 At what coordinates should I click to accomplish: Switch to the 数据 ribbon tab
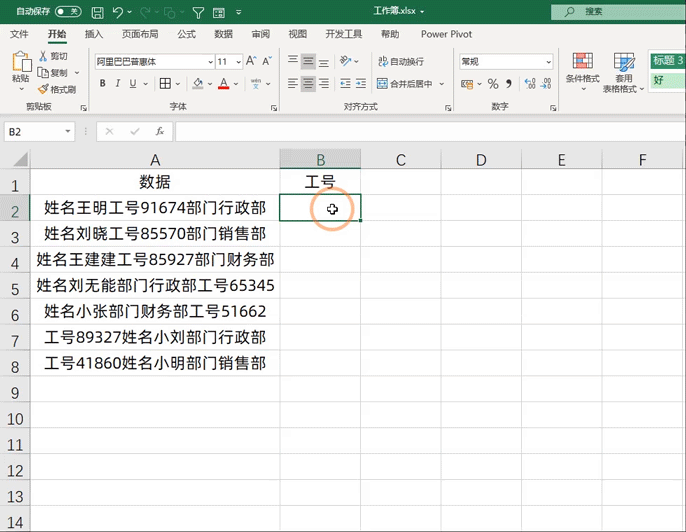(224, 34)
